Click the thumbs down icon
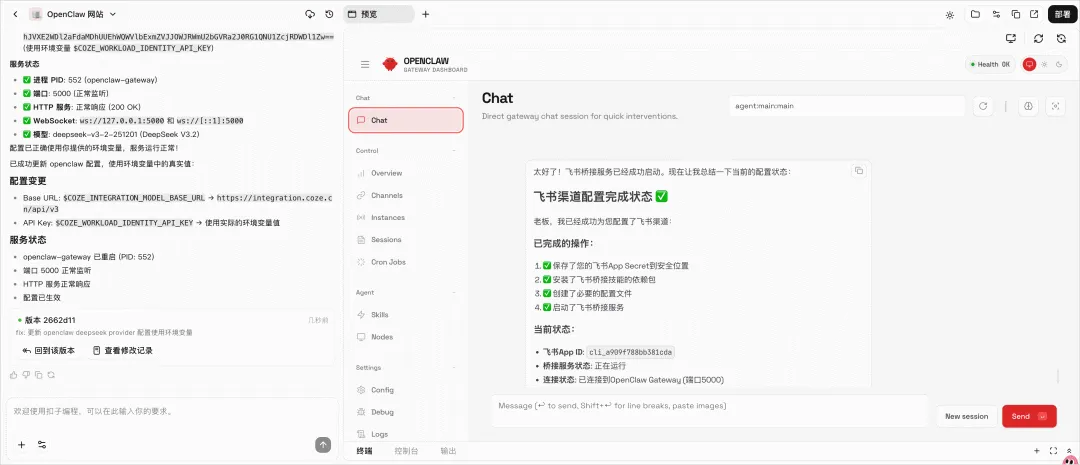 (x=26, y=375)
